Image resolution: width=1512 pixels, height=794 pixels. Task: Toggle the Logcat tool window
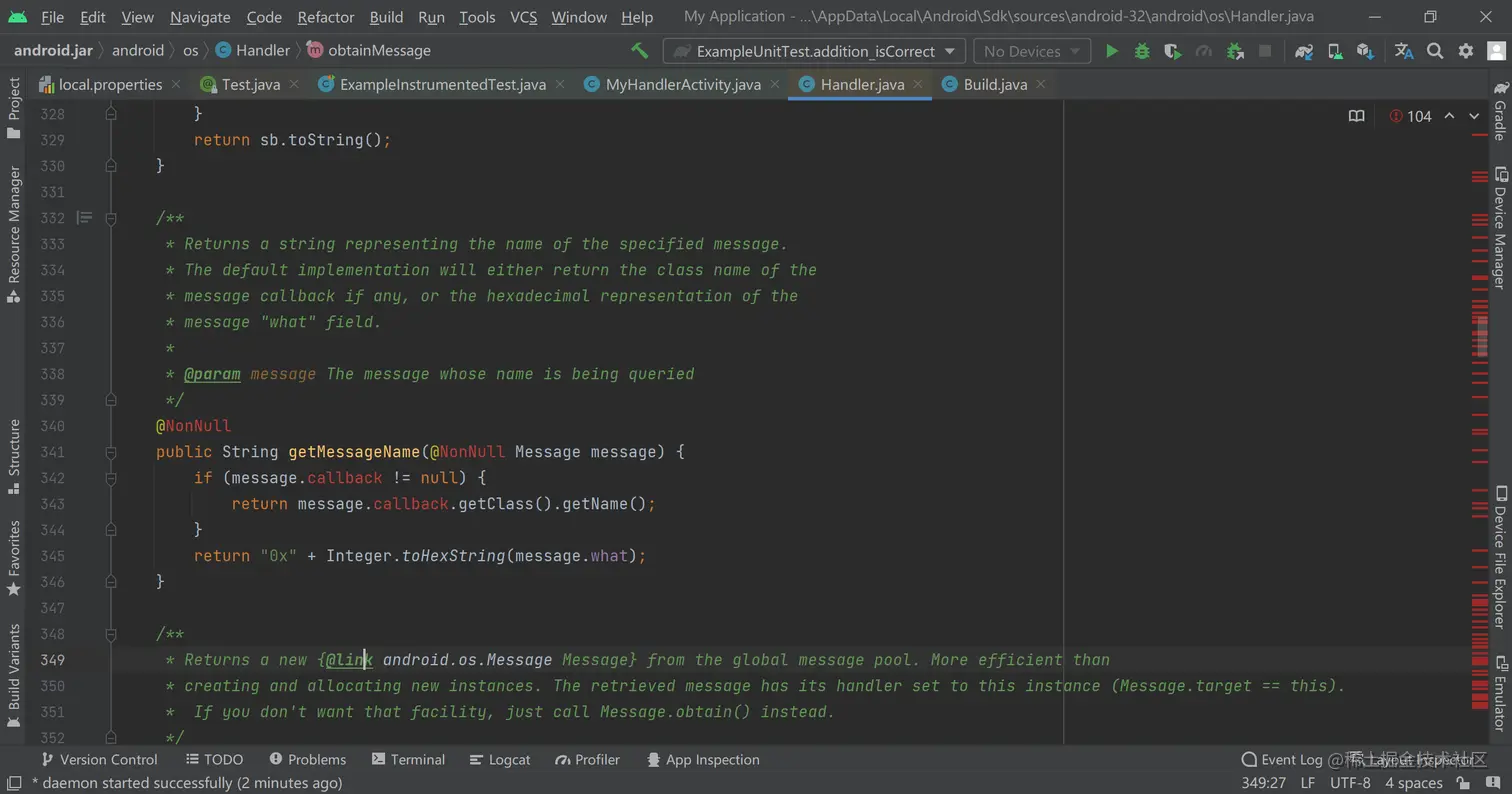tap(500, 760)
